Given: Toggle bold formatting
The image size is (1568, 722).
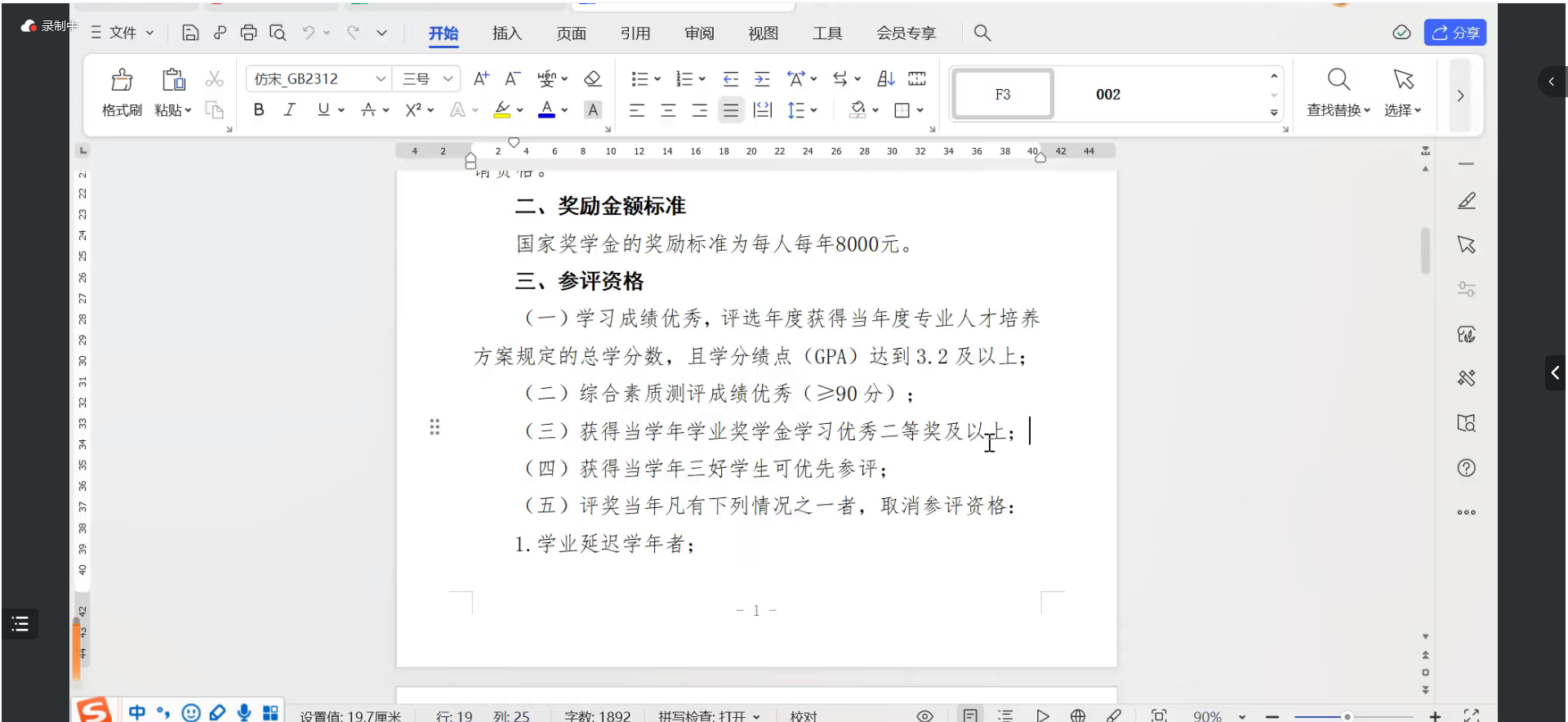Looking at the screenshot, I should tap(259, 110).
